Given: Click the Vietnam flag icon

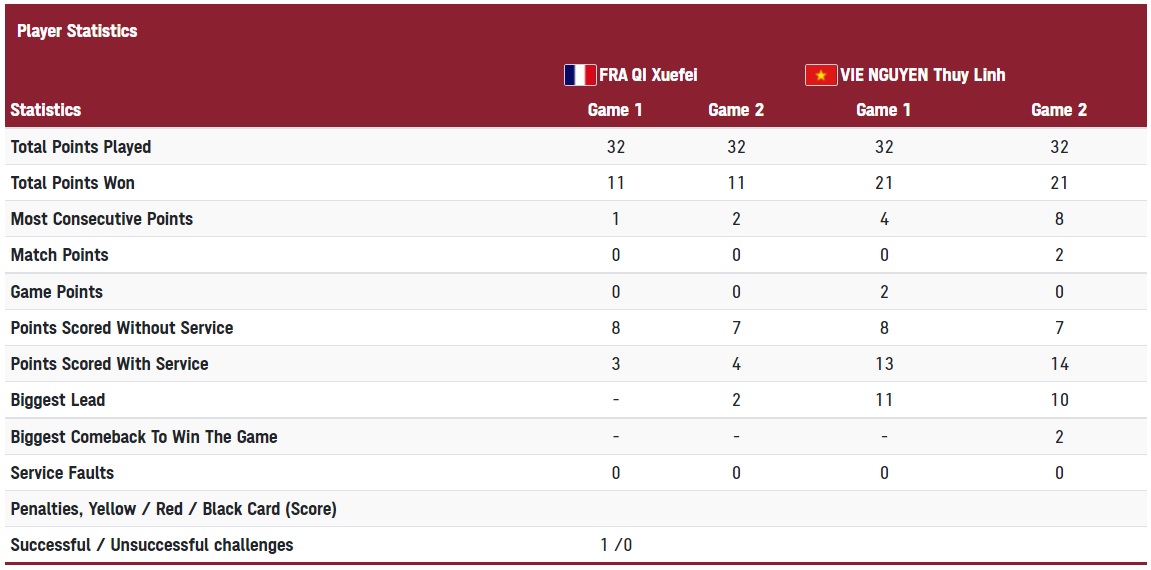Looking at the screenshot, I should [821, 75].
